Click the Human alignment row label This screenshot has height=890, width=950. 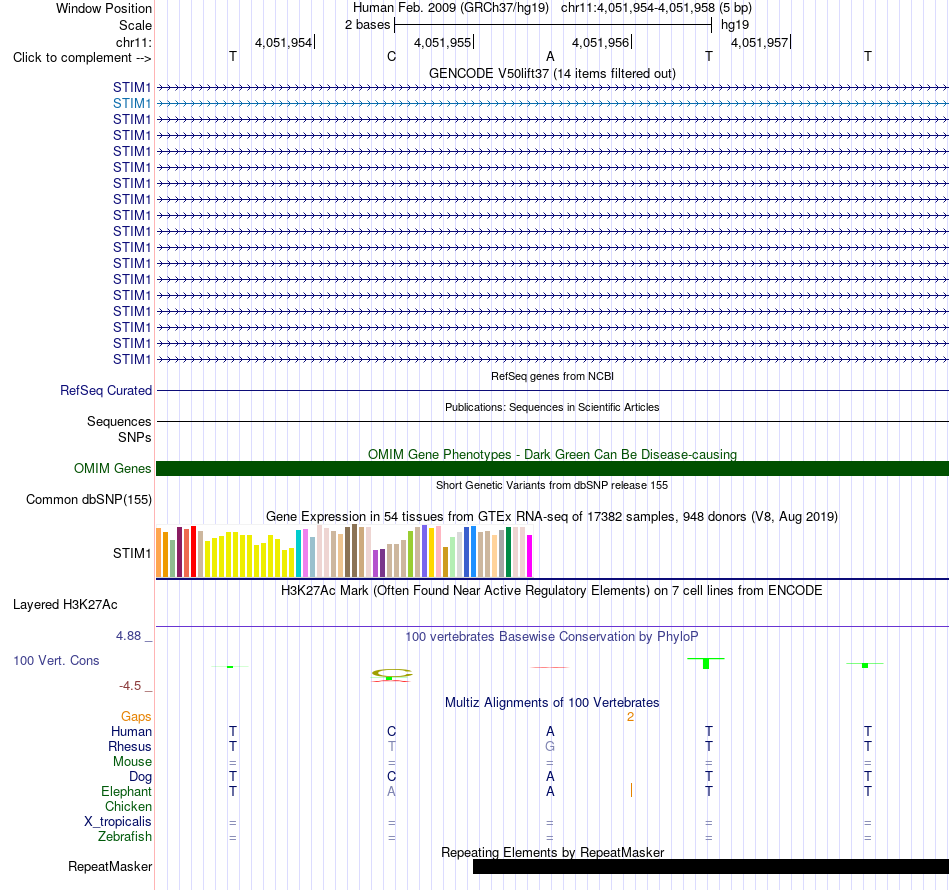tap(131, 731)
